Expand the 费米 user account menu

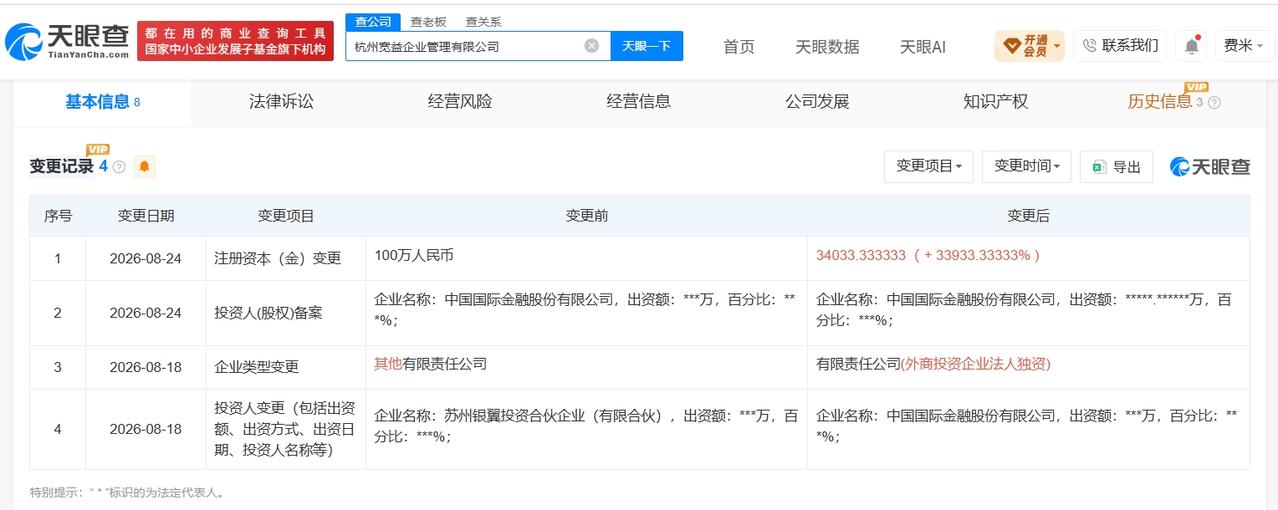click(1244, 46)
